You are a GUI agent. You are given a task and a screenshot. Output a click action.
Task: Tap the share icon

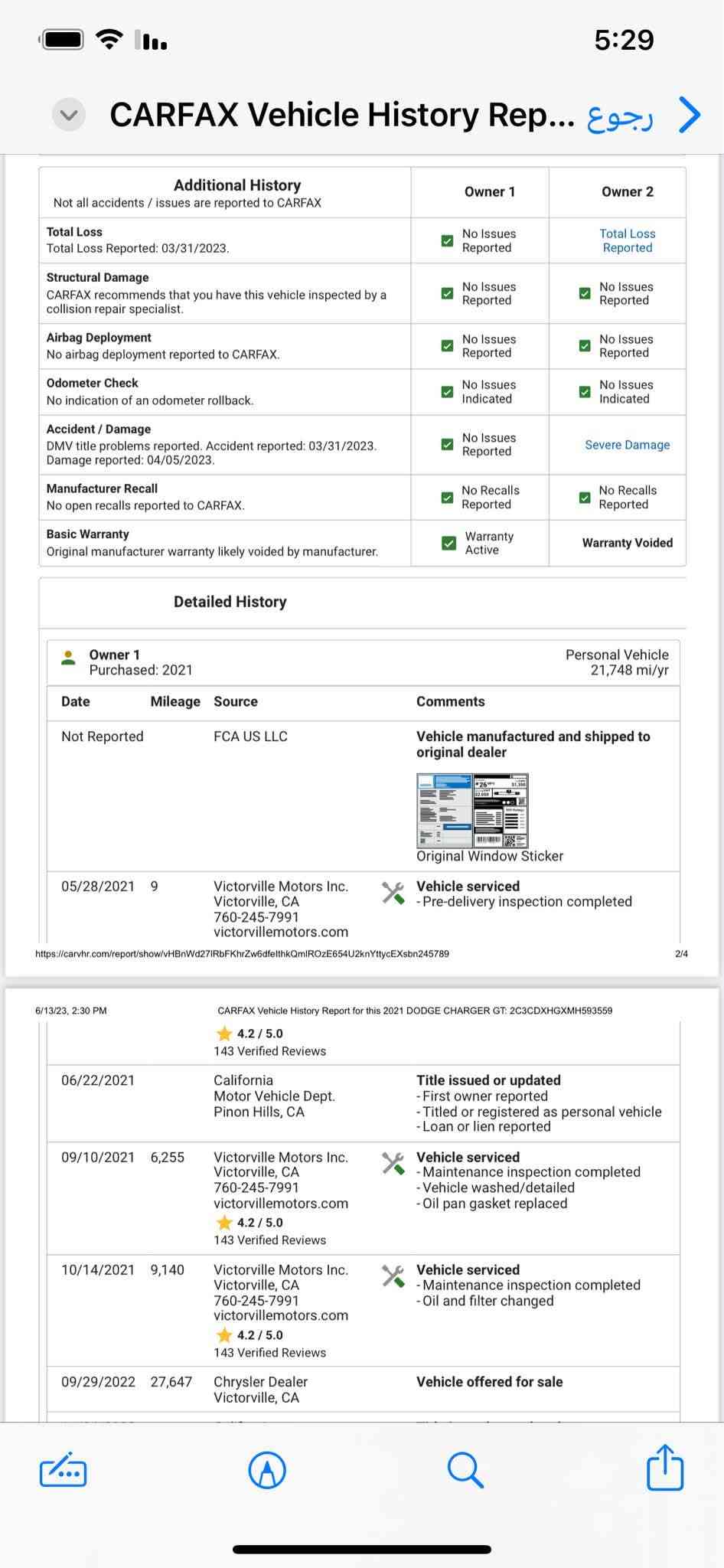pyautogui.click(x=664, y=1467)
